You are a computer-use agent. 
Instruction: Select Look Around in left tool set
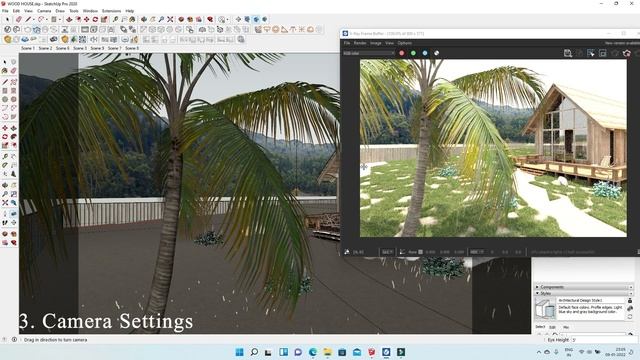pos(13,214)
